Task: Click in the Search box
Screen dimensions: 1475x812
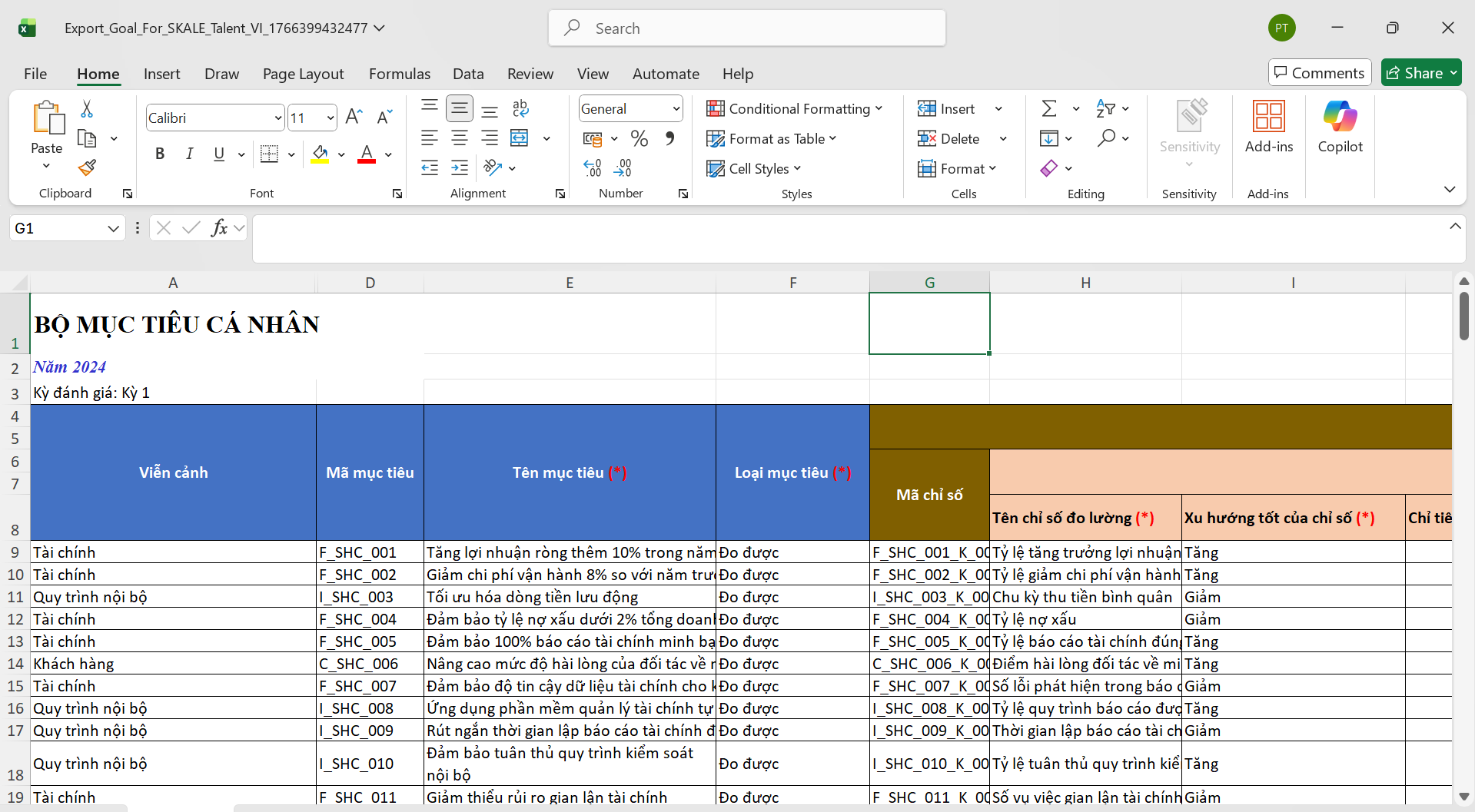Action: coord(746,28)
